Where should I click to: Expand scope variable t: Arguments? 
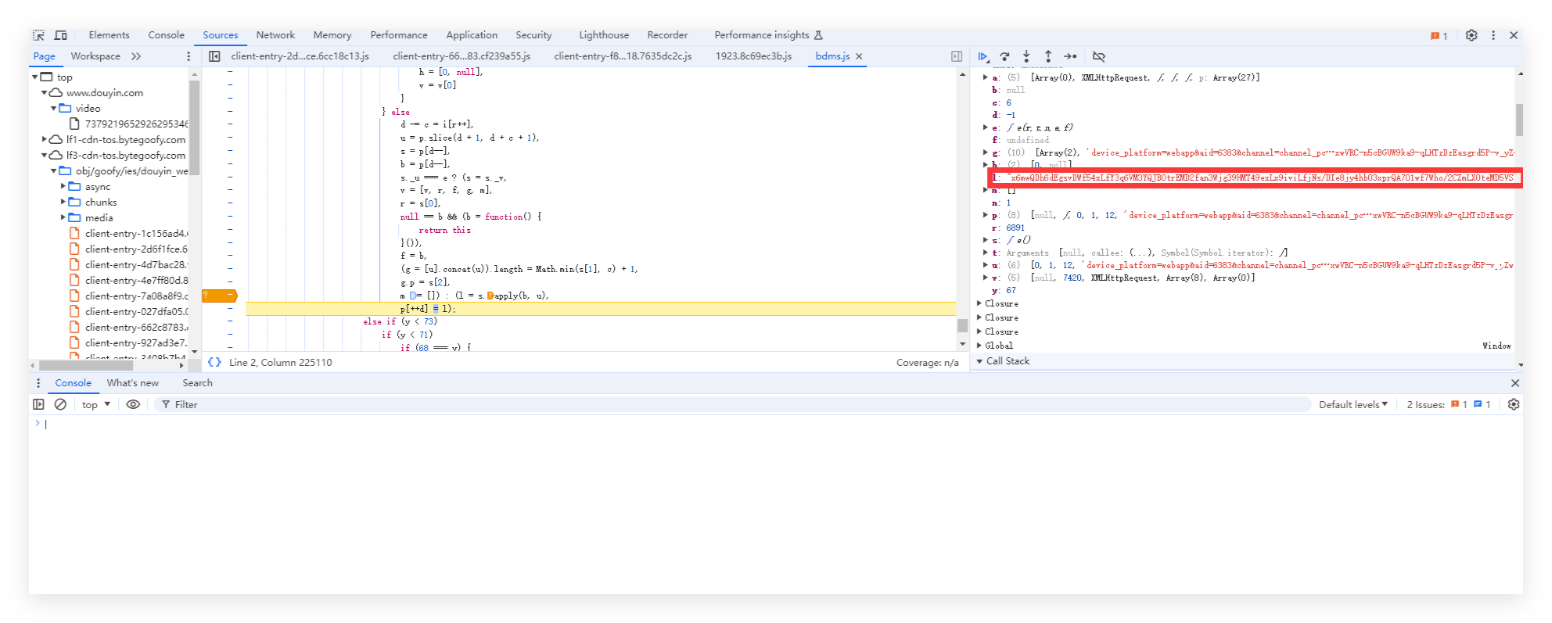click(985, 253)
